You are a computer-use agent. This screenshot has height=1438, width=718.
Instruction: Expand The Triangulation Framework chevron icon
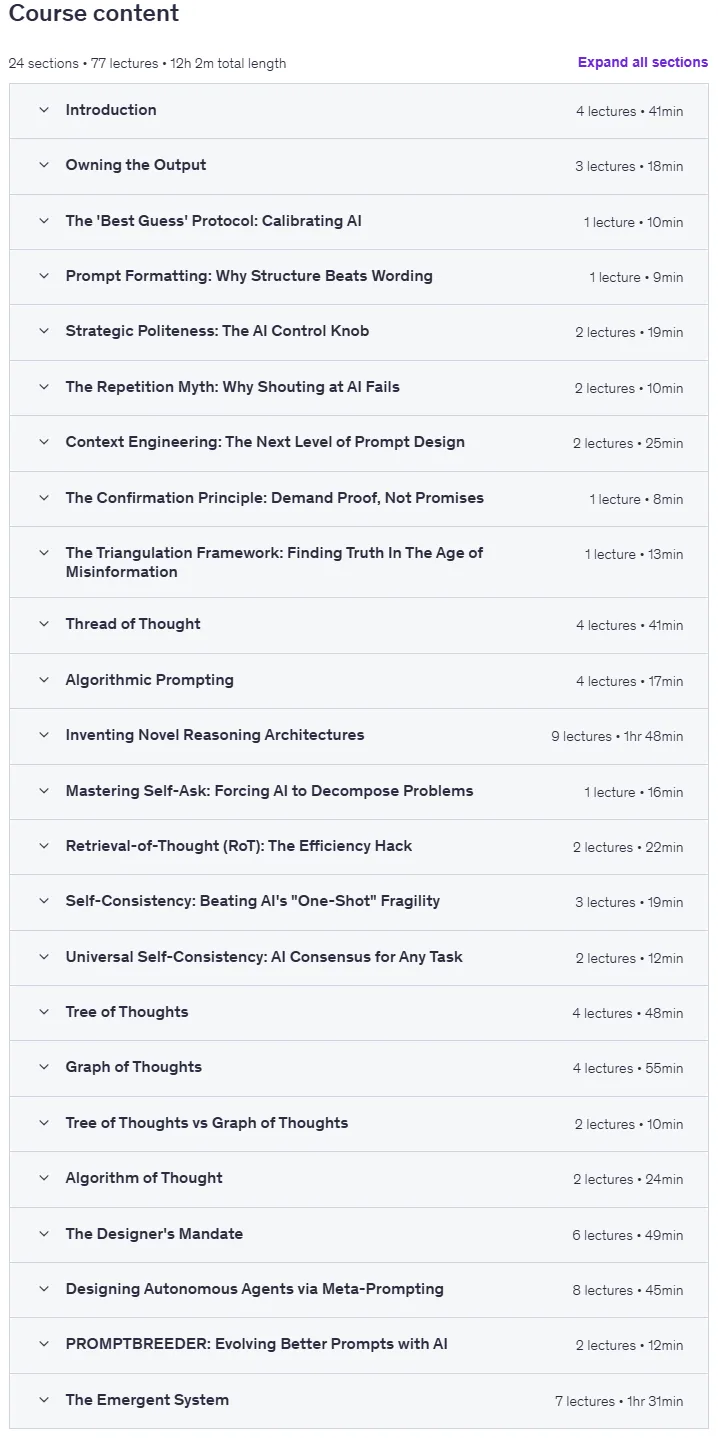click(44, 553)
